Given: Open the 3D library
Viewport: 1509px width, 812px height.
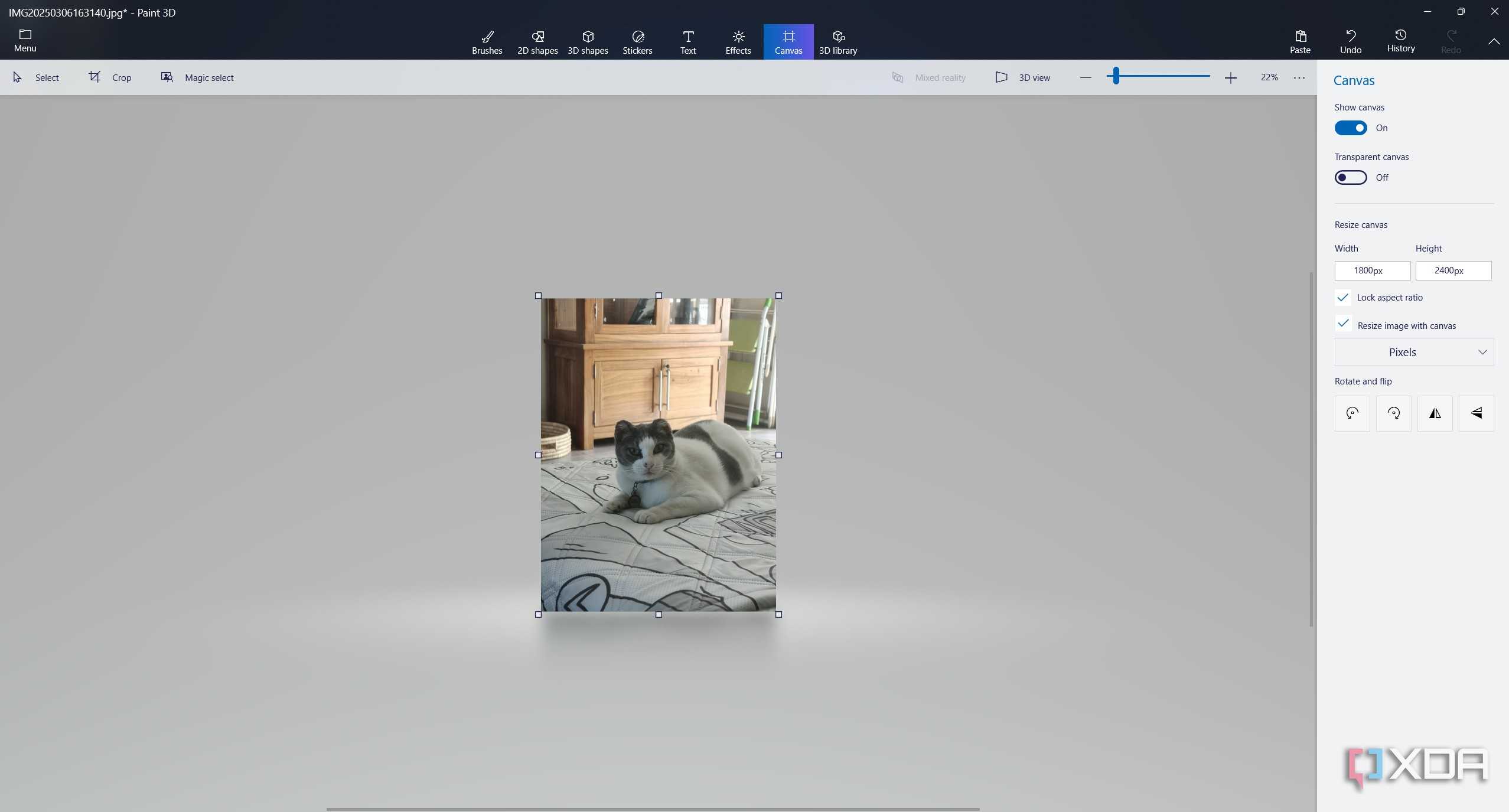Looking at the screenshot, I should coord(837,42).
